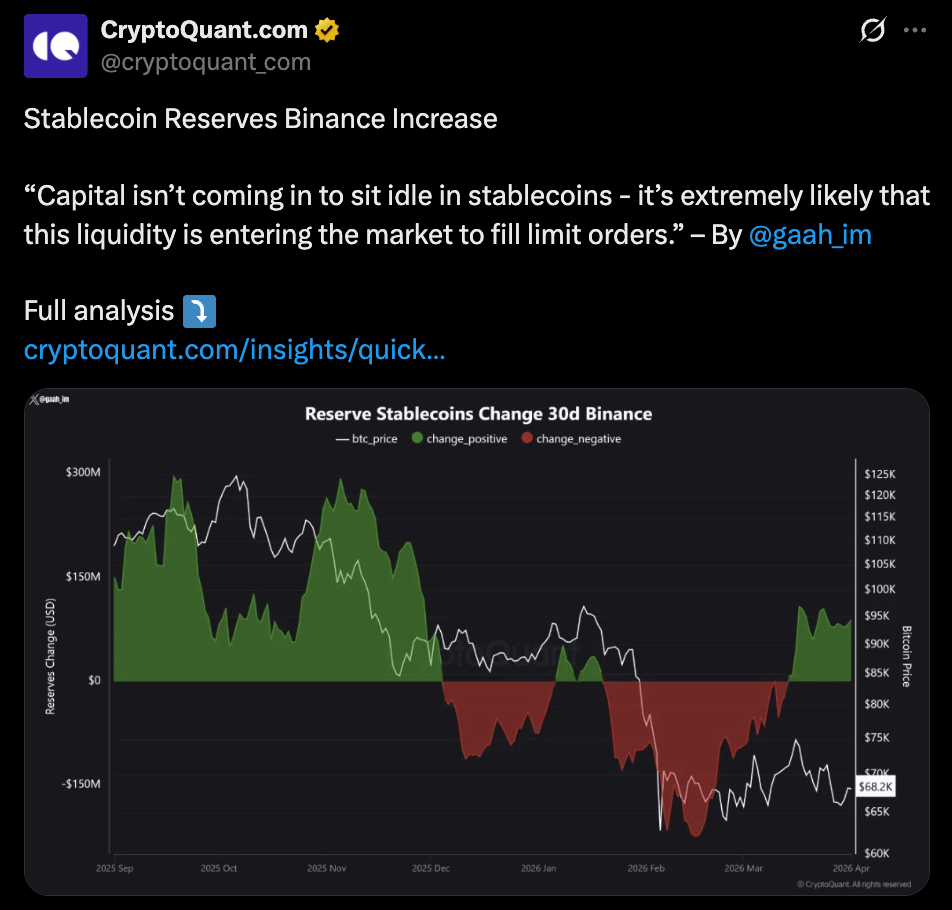Image resolution: width=952 pixels, height=910 pixels.
Task: Open the Grok slashed-circle icon
Action: pos(872,31)
